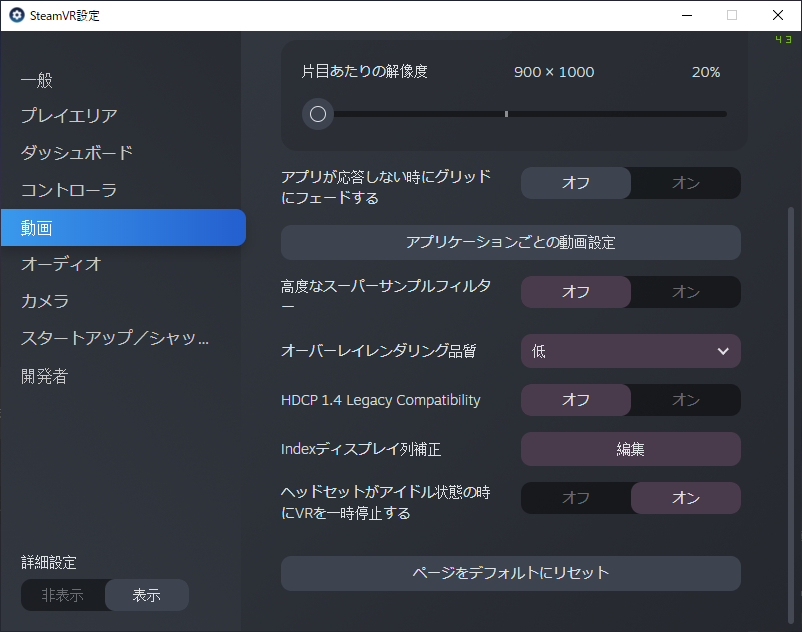Switch to the ダッシュボード page
This screenshot has height=632, width=802.
click(x=77, y=153)
